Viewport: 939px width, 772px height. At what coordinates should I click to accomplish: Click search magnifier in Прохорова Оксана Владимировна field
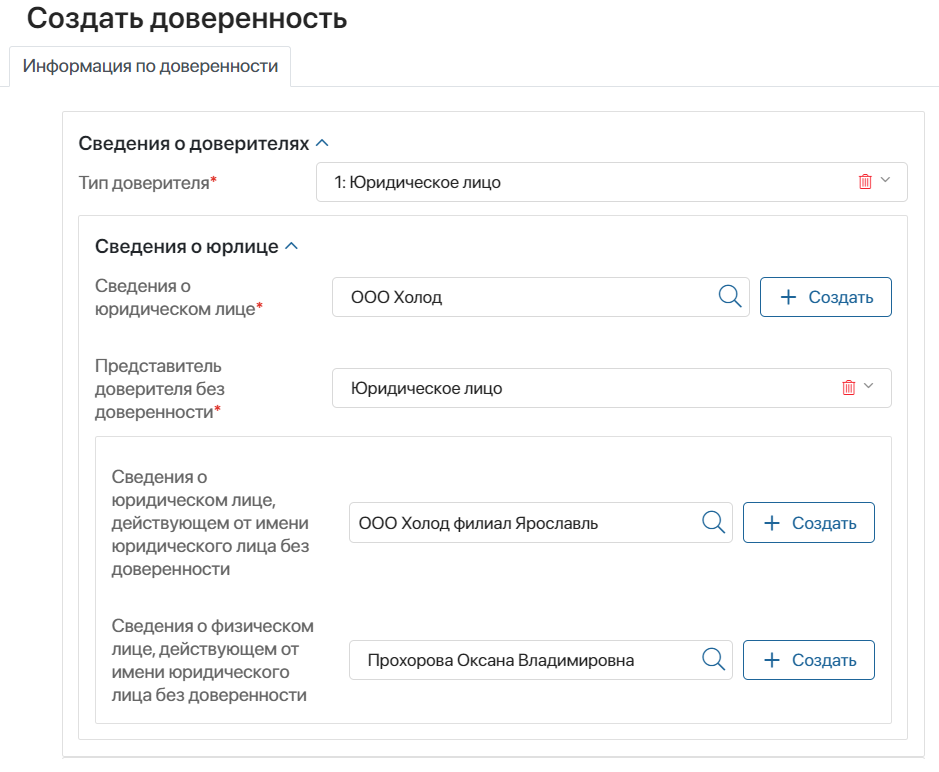pos(713,660)
